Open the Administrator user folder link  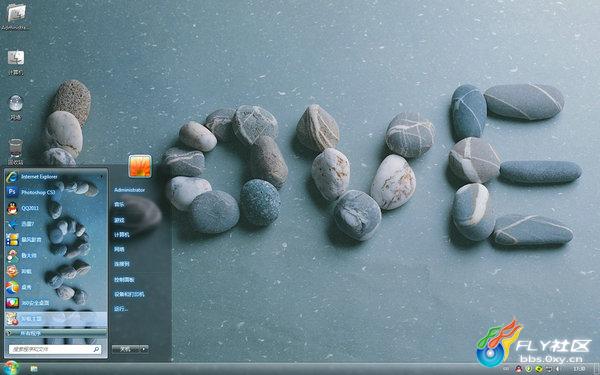(129, 190)
